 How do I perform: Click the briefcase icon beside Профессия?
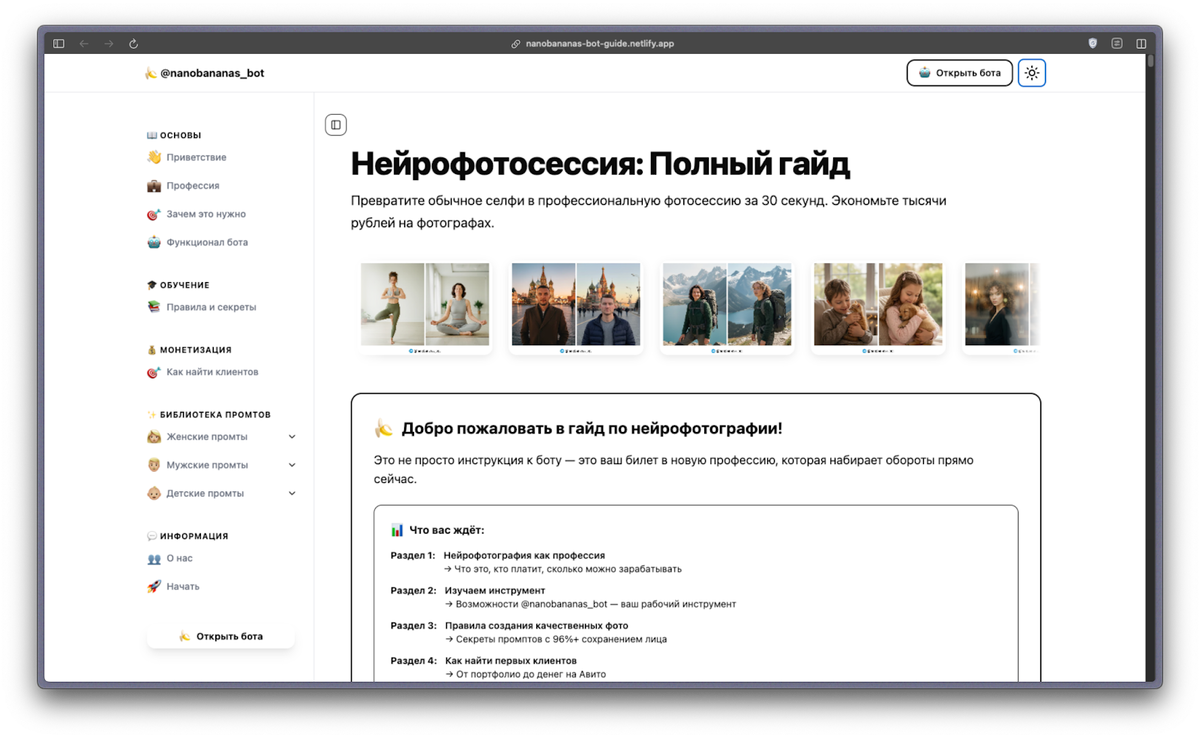[154, 186]
